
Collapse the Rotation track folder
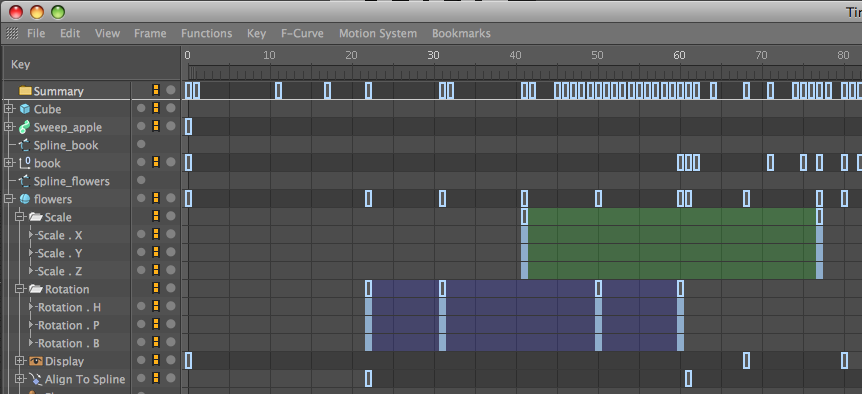[20, 288]
